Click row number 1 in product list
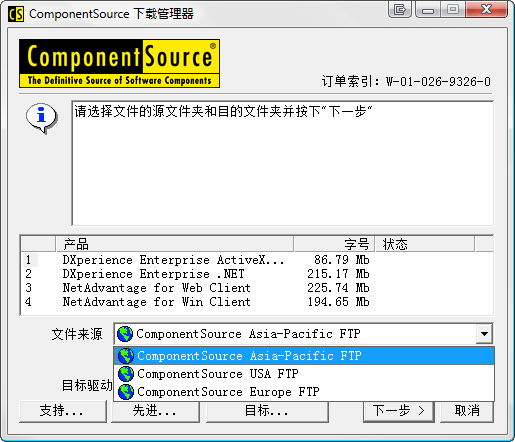 tap(28, 260)
